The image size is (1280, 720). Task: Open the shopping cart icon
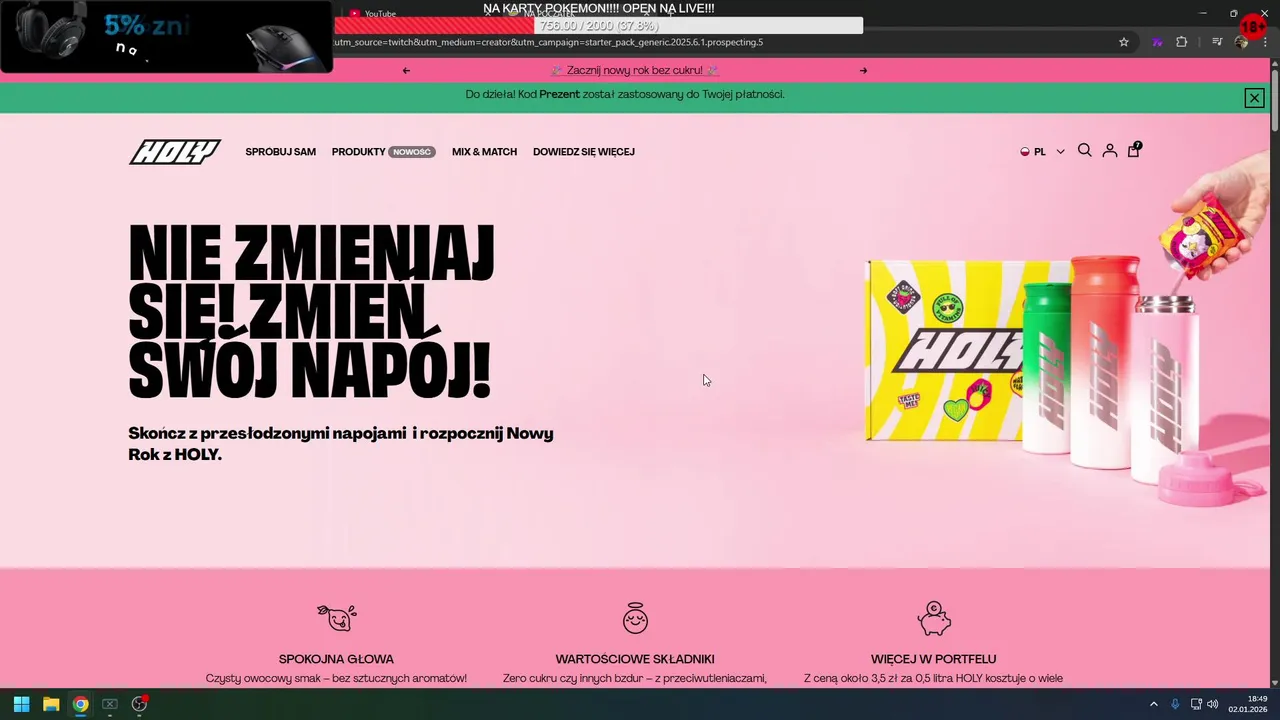[x=1134, y=150]
